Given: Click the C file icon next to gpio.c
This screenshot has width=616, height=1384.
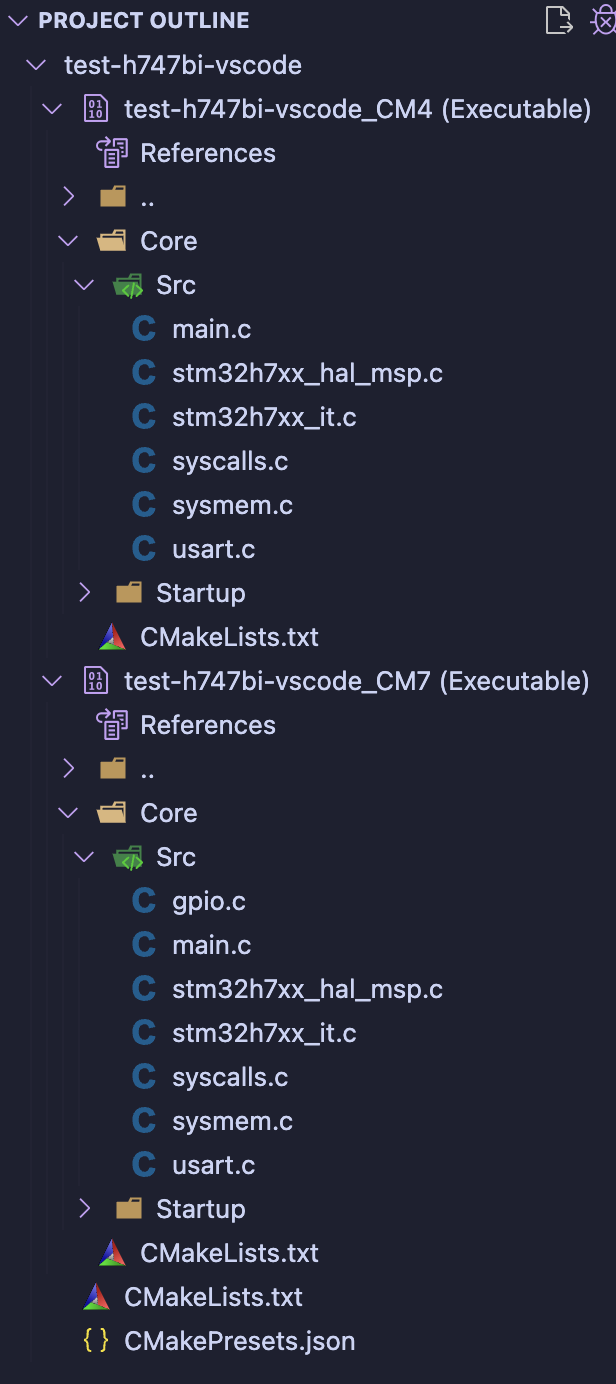Looking at the screenshot, I should [x=143, y=900].
